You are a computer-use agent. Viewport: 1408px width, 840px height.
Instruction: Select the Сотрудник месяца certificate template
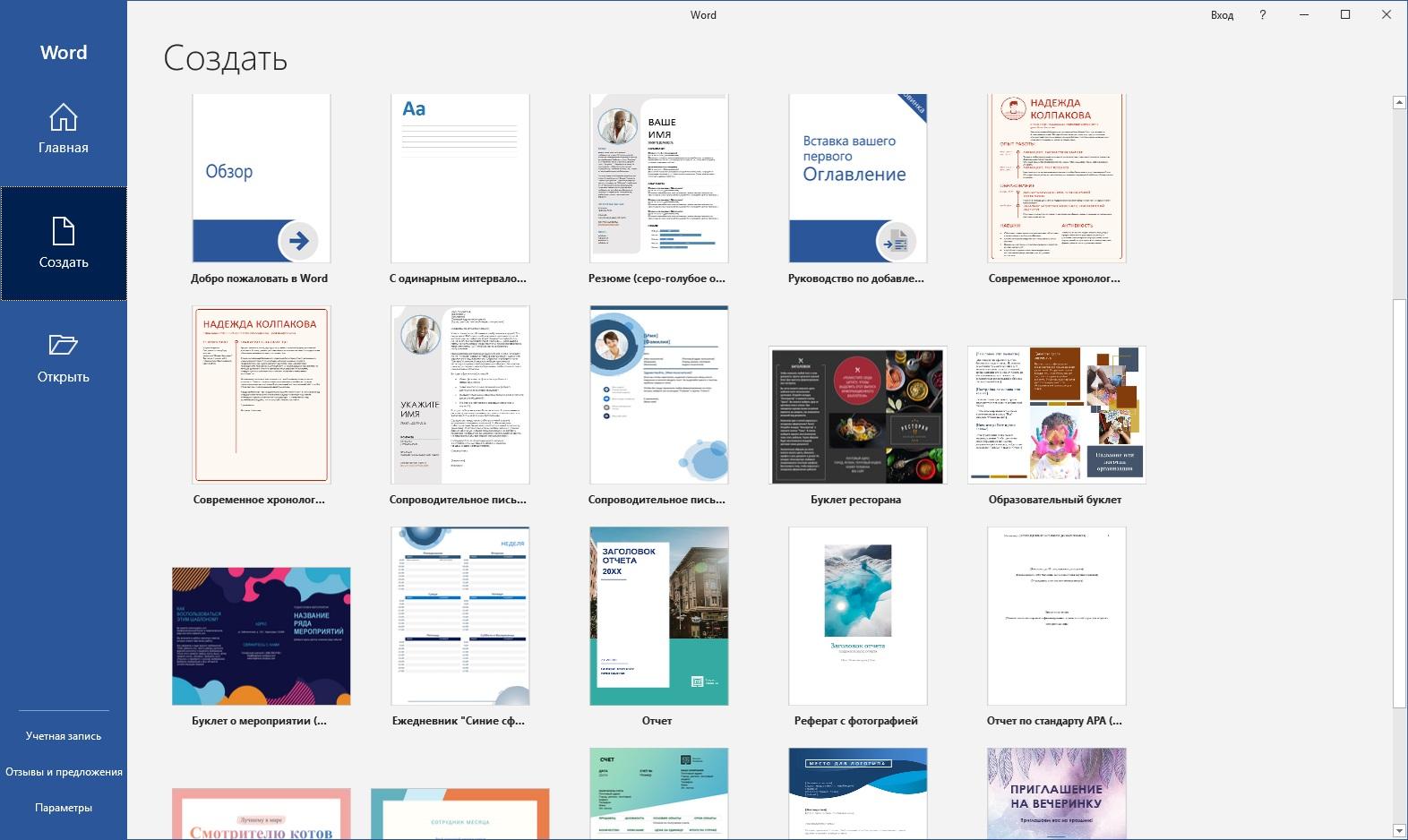460,814
